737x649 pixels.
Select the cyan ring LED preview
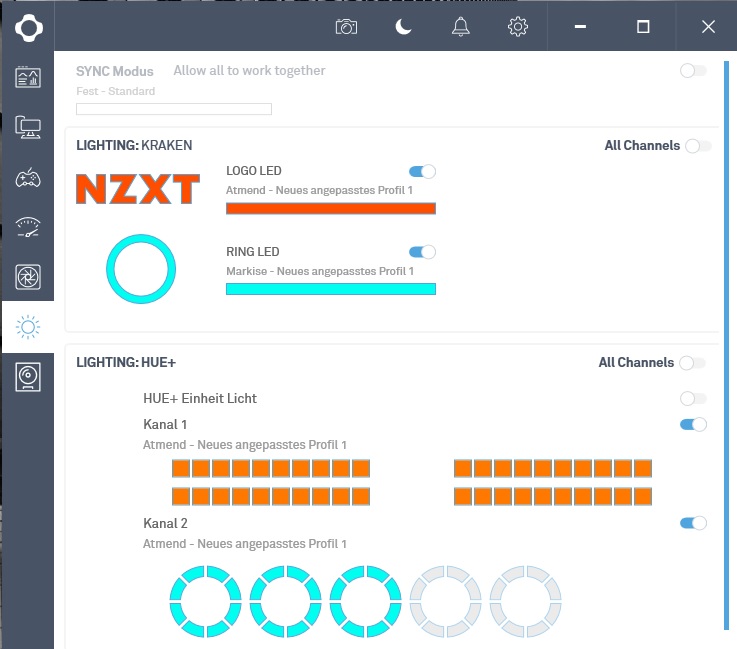coord(141,269)
